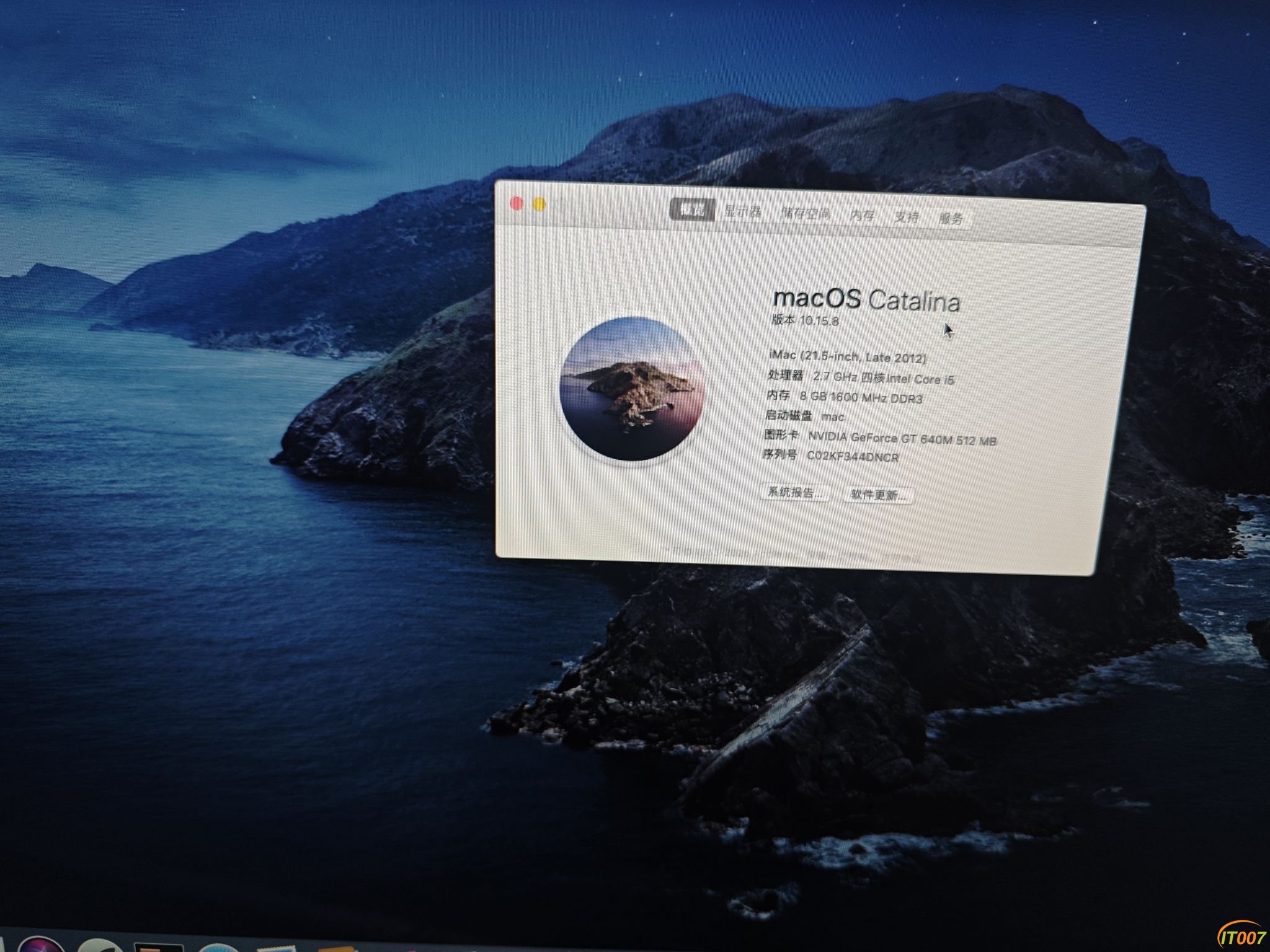Click the 系统报告... button
Image resolution: width=1270 pixels, height=952 pixels.
(x=796, y=492)
